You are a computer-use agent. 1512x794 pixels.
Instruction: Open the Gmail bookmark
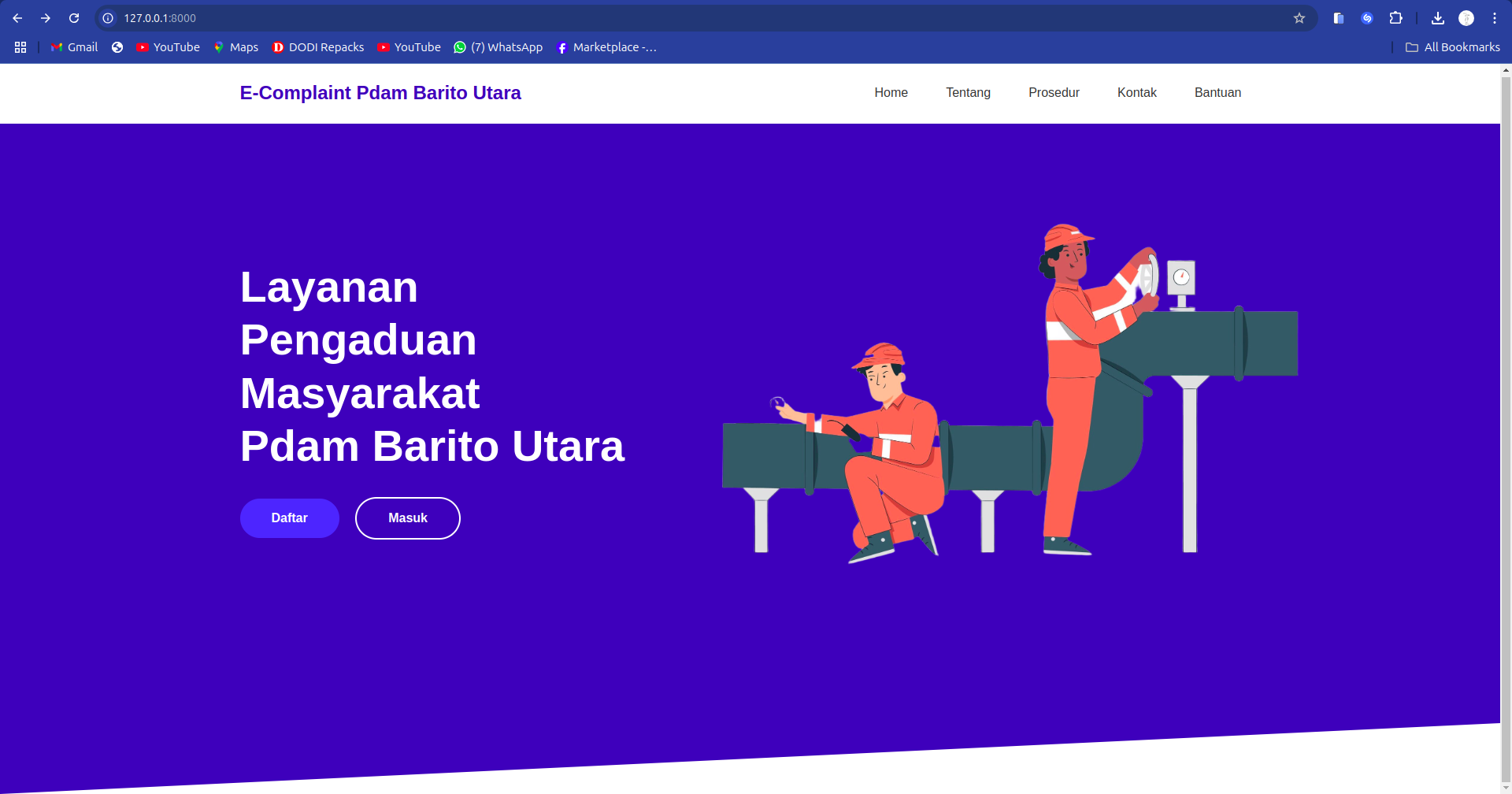73,46
